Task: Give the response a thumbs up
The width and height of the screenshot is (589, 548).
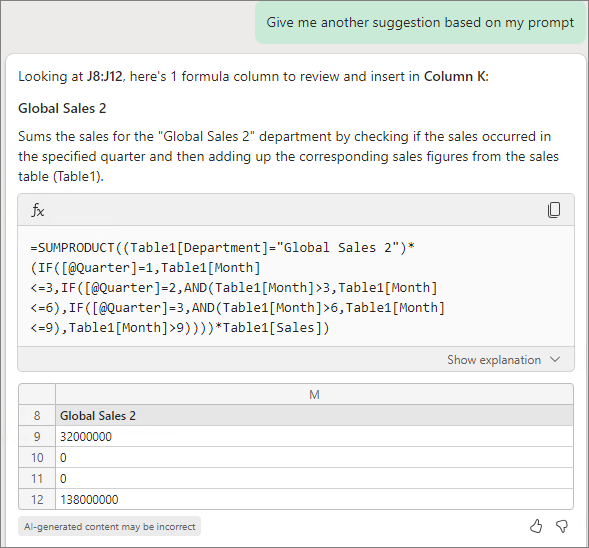Action: coord(536,526)
